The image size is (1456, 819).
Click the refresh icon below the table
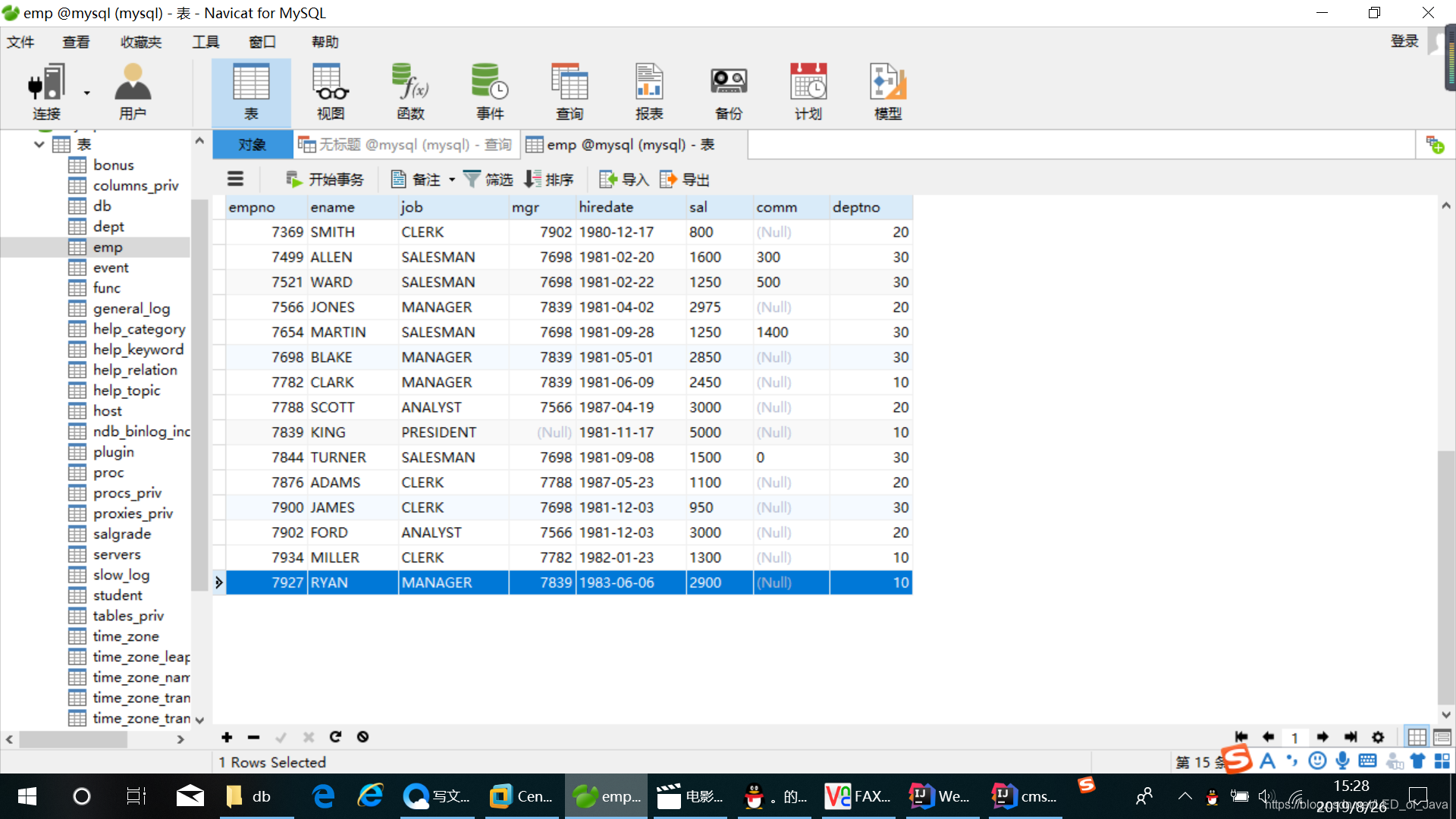pyautogui.click(x=335, y=737)
